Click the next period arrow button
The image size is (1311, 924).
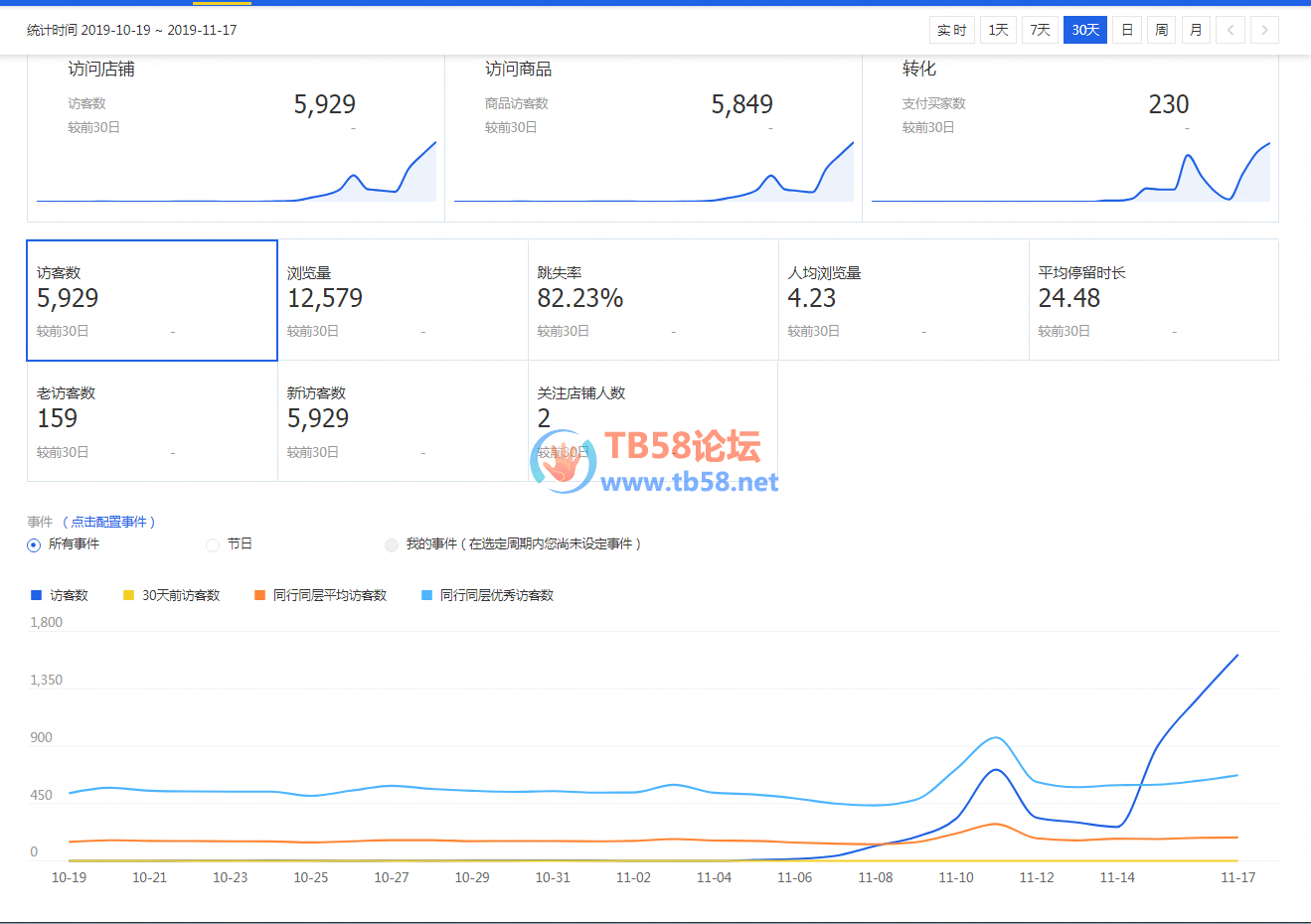click(1264, 30)
